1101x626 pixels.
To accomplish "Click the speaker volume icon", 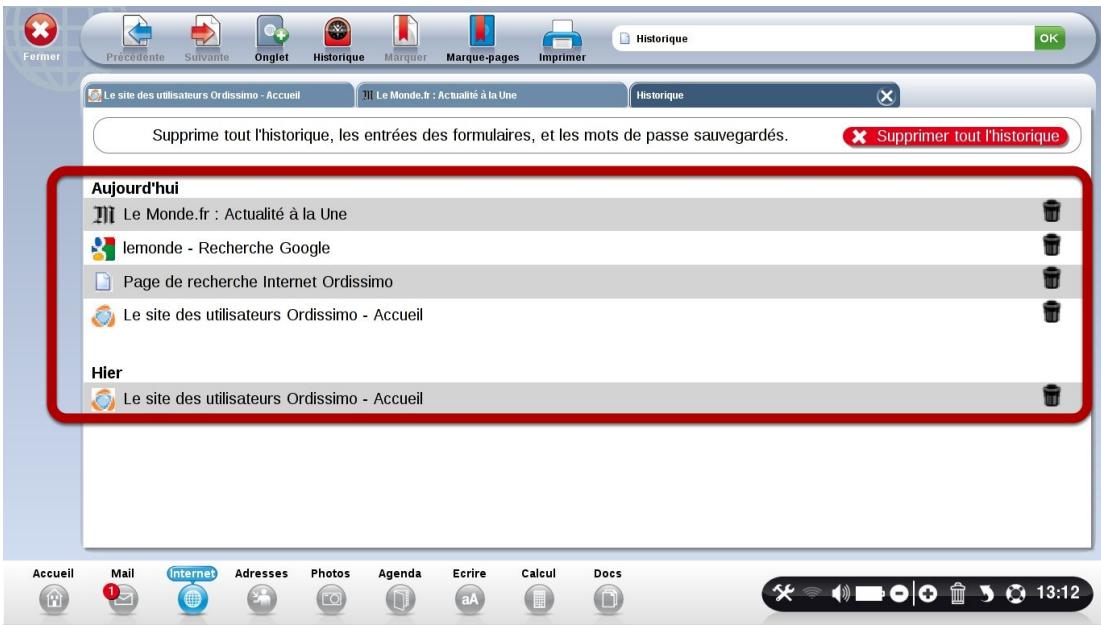I will pyautogui.click(x=840, y=594).
